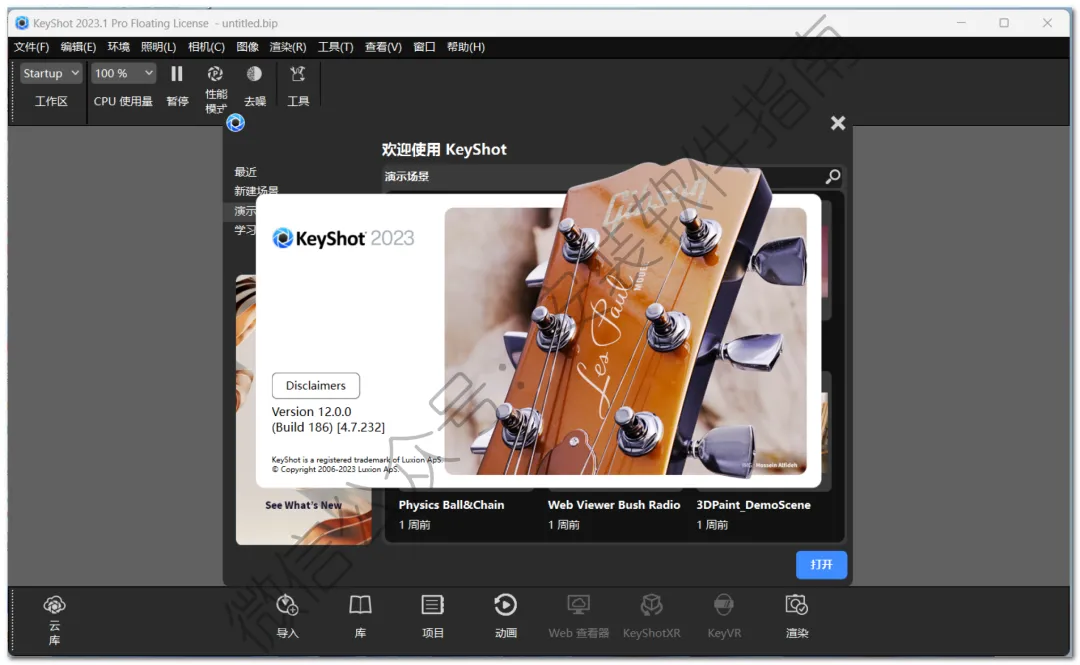The width and height of the screenshot is (1080, 665).
Task: Select the 3DPaint_DemoScene item
Action: [x=754, y=505]
